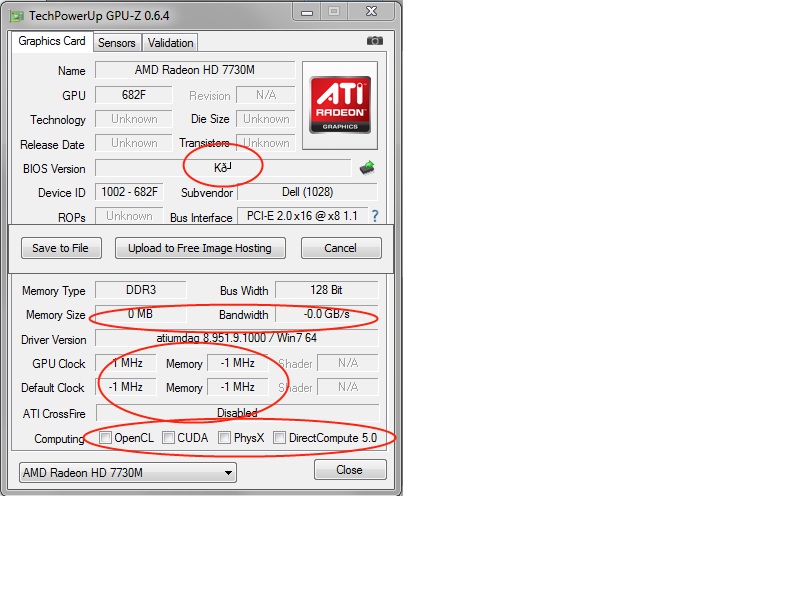Click the Driver Version field atiumdag
800x600 pixels.
point(237,338)
